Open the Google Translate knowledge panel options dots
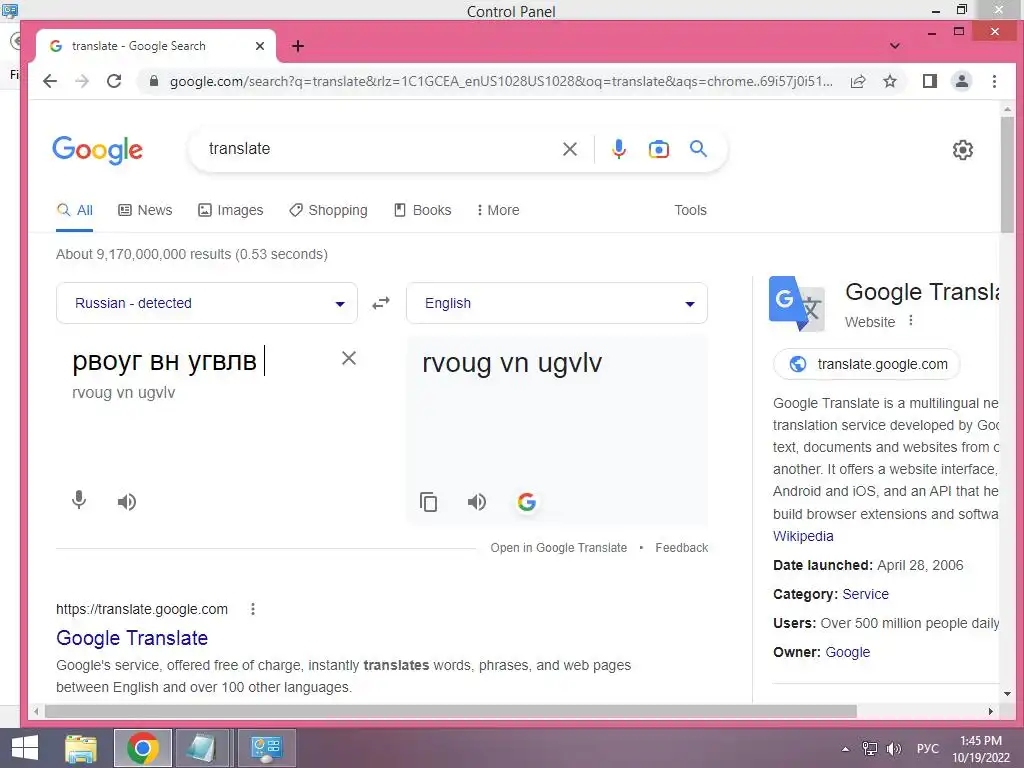This screenshot has width=1024, height=768. click(910, 321)
